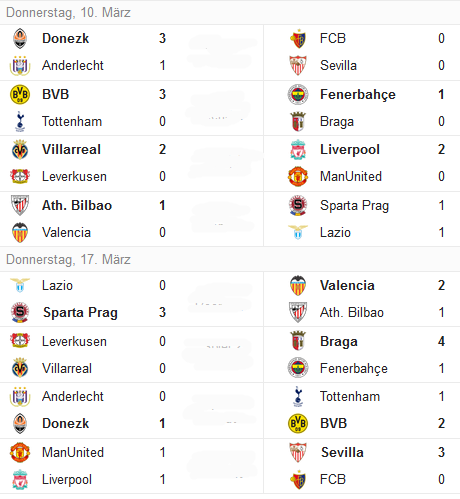The image size is (460, 499).
Task: Click the Tottenham cockerel crest under 10. März
Action: coord(20,121)
